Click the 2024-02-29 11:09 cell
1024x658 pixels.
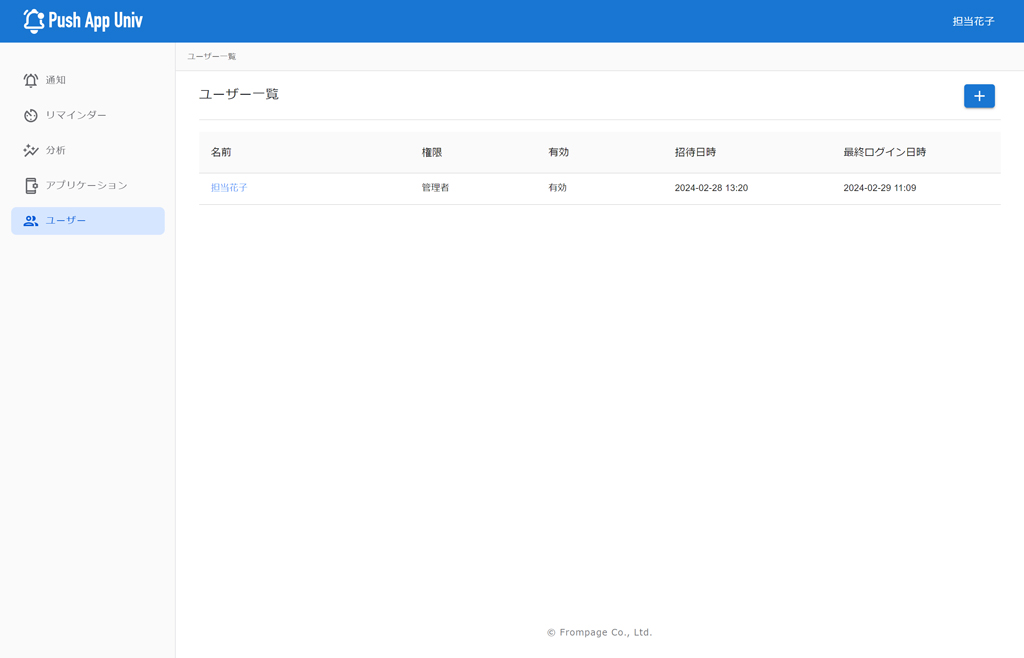880,188
